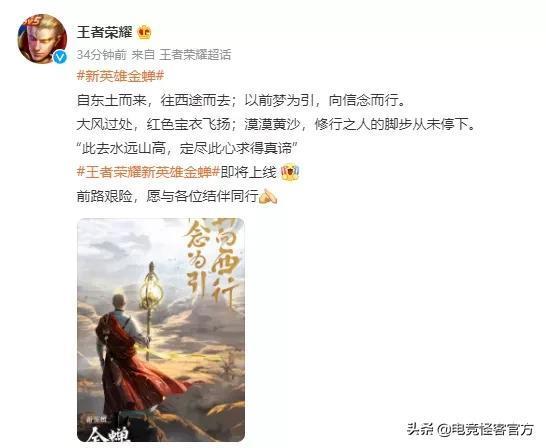The width and height of the screenshot is (546, 448).
Task: Open the 王者荣耀 username link
Action: coord(104,32)
